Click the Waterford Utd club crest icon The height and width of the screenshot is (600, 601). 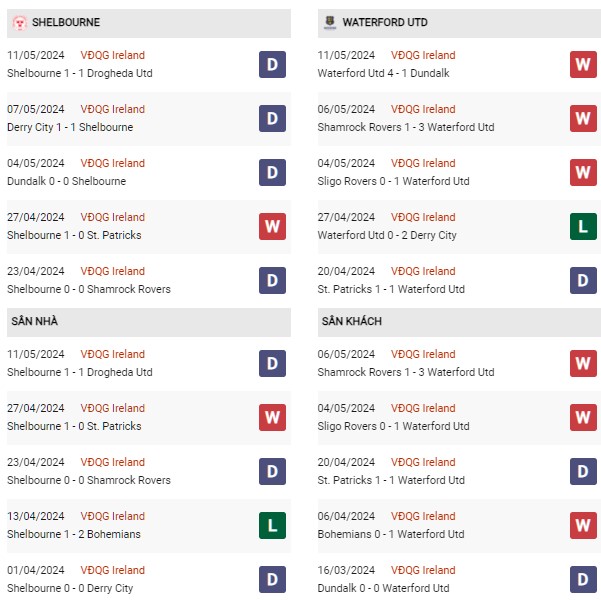tap(330, 23)
